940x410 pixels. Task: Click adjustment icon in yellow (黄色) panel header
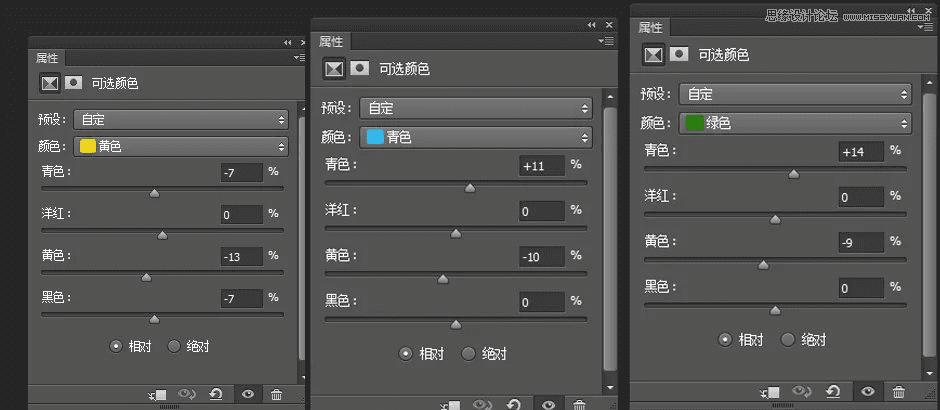[50, 83]
